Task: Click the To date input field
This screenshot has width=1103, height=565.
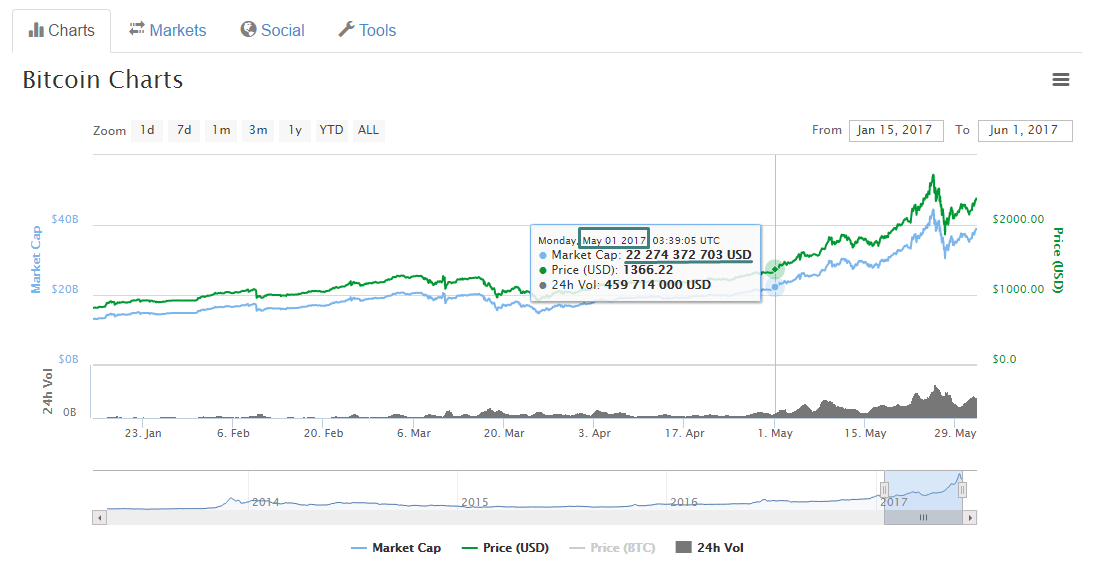Action: pos(1026,130)
